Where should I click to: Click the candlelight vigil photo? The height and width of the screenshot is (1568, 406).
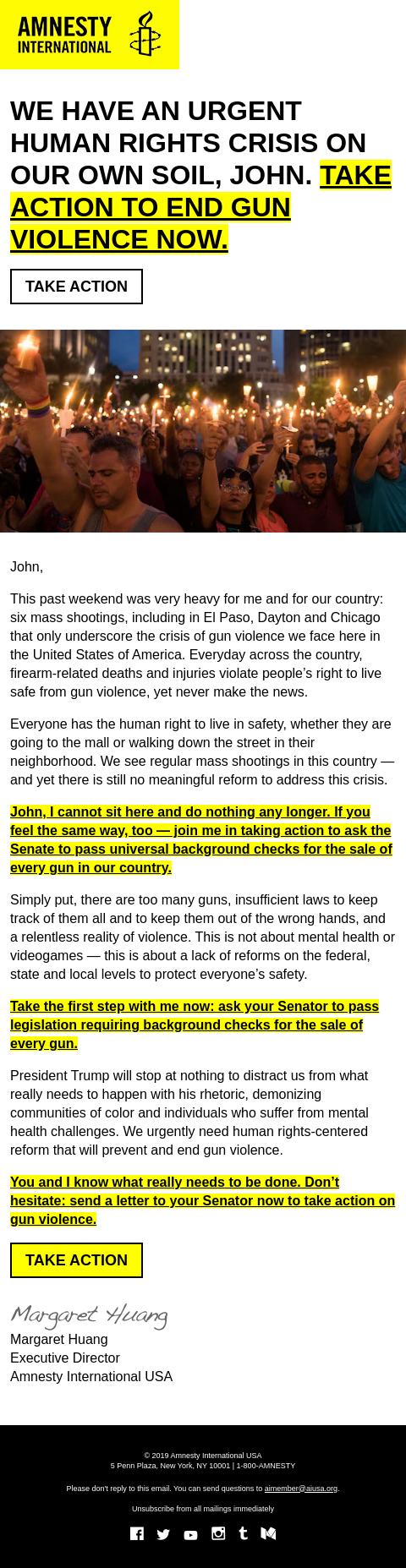point(203,431)
